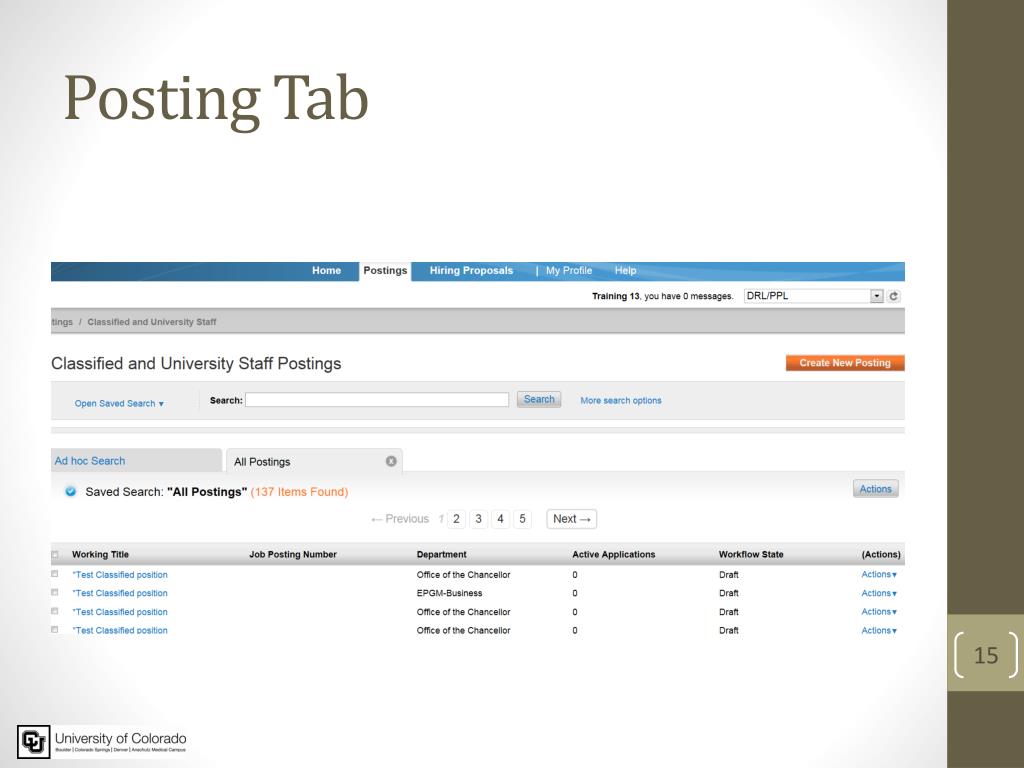Viewport: 1024px width, 768px height.
Task: Jump to page 3 of postings
Action: point(479,519)
